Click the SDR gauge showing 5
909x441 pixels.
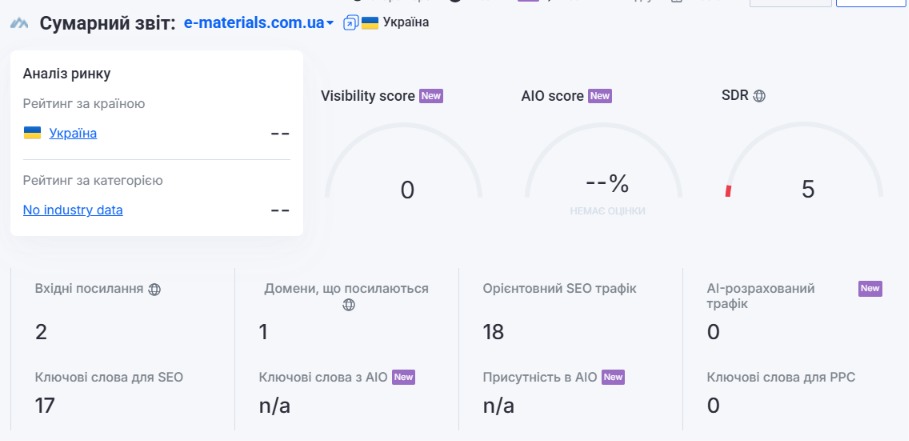click(805, 162)
